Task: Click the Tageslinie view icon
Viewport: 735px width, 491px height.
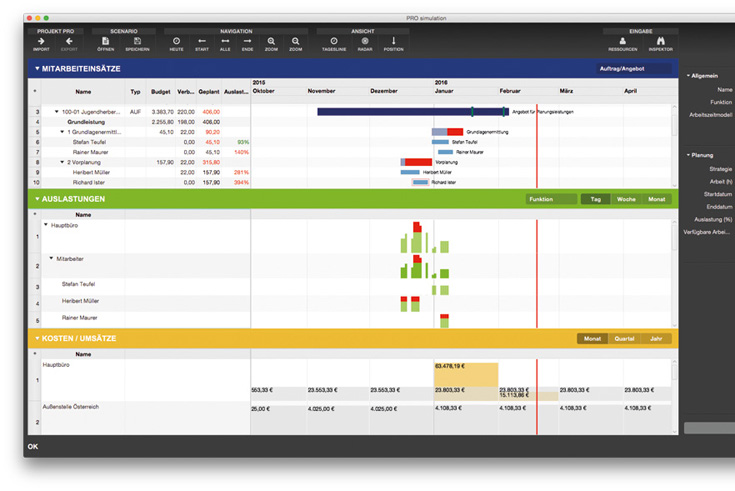Action: point(333,41)
